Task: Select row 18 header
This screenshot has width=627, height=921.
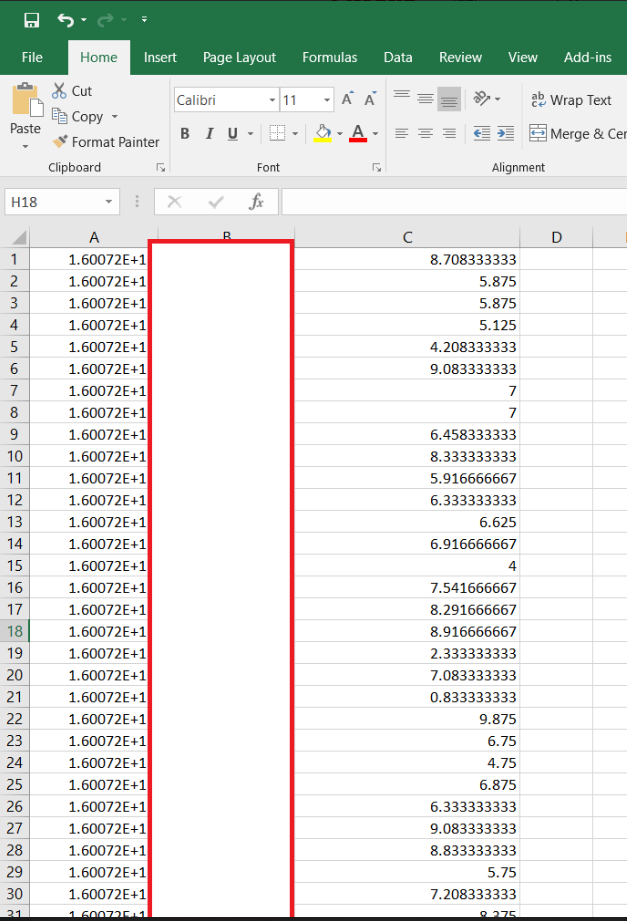Action: click(15, 631)
